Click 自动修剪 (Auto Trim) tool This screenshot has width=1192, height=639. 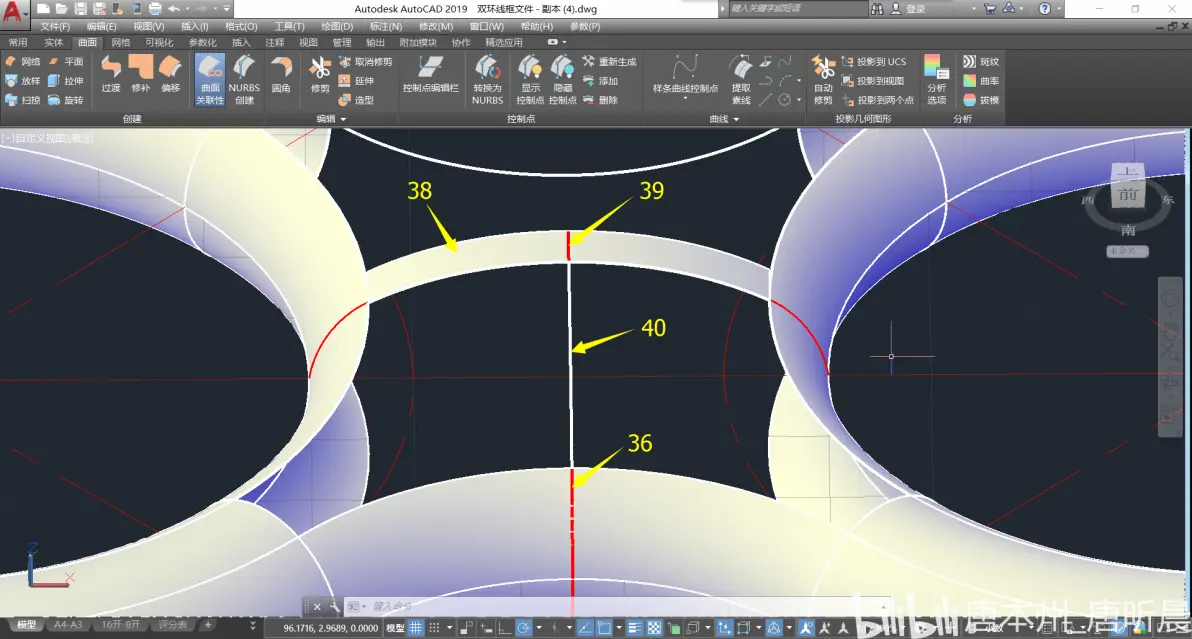(x=823, y=80)
